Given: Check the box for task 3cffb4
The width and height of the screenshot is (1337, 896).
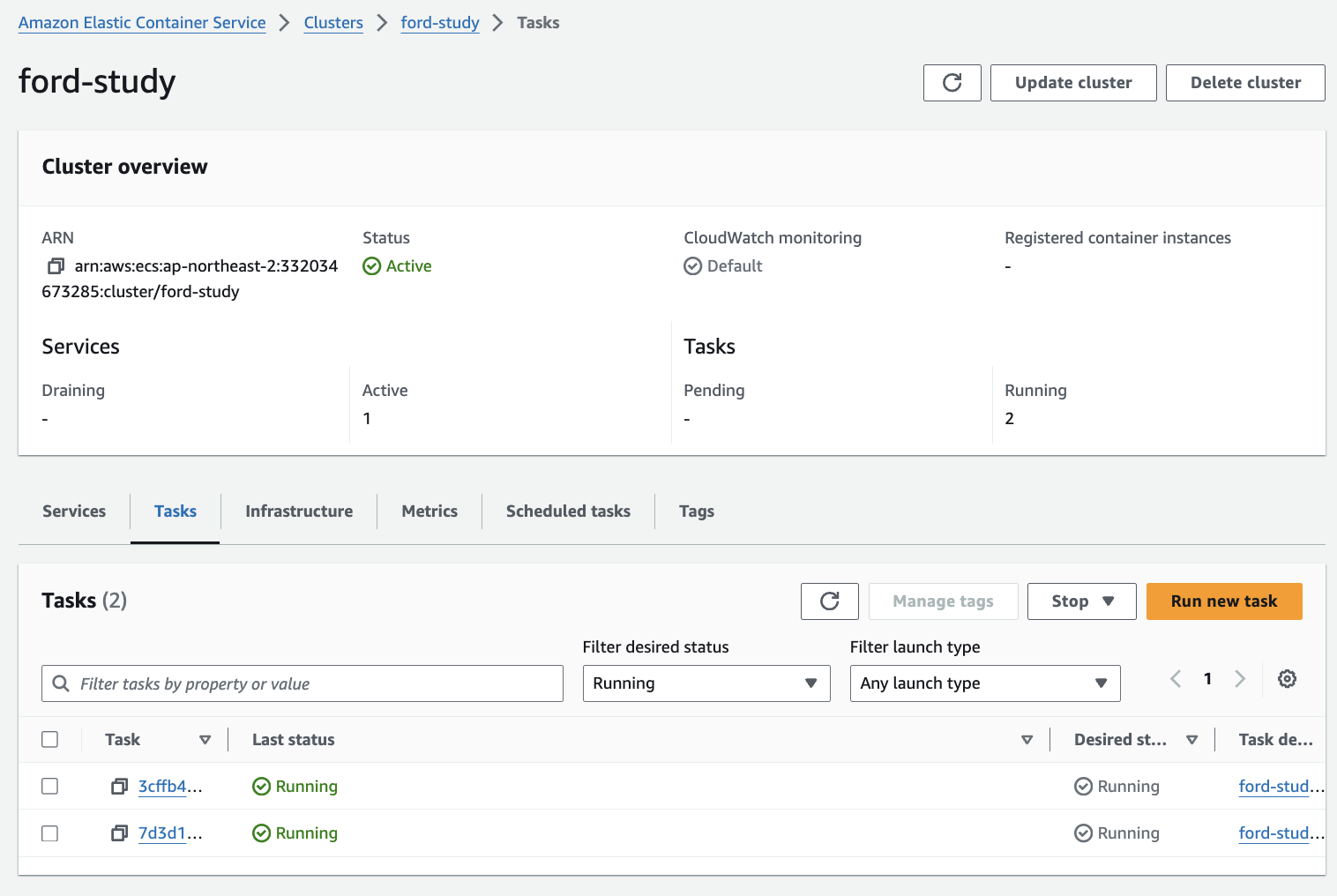Looking at the screenshot, I should 50,787.
